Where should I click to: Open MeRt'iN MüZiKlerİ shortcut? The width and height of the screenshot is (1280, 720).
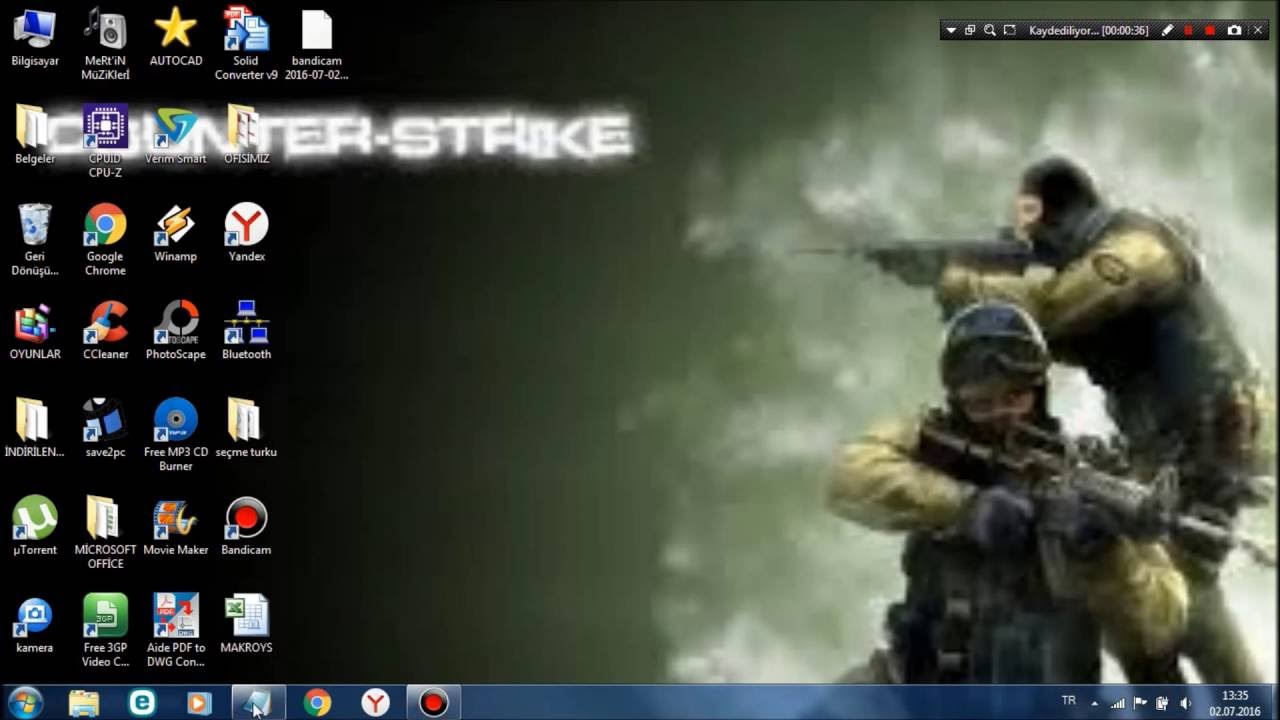105,45
